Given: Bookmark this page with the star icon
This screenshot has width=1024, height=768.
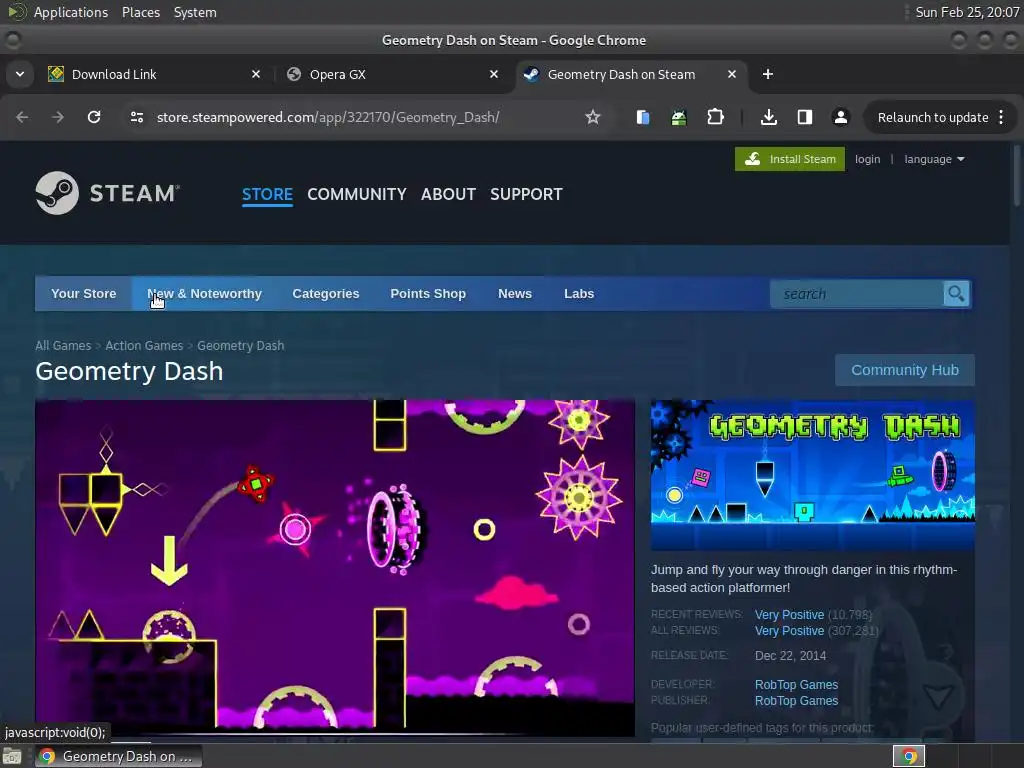Looking at the screenshot, I should click(x=592, y=117).
